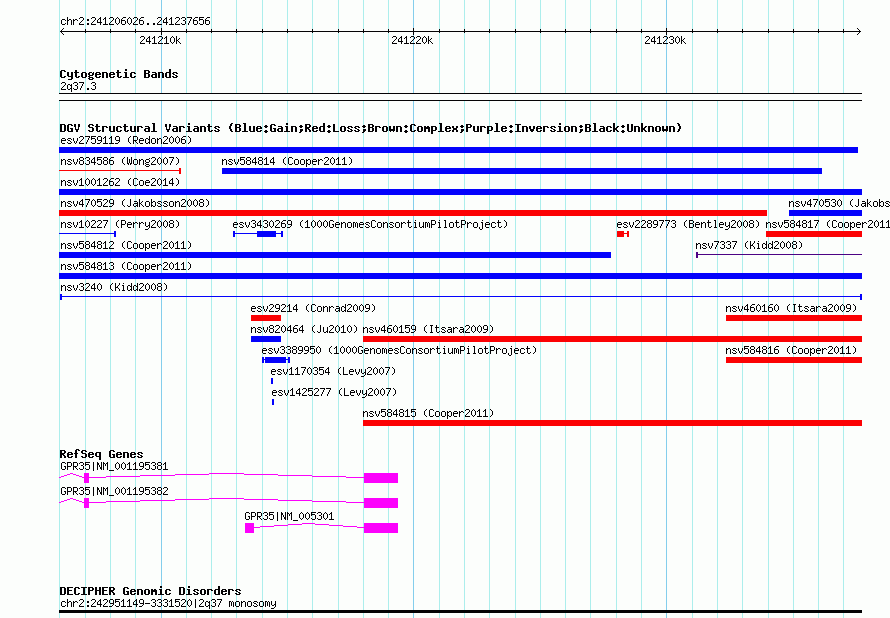Click the esv2759119 (Redon2006) variant label
The width and height of the screenshot is (890, 618).
(126, 140)
